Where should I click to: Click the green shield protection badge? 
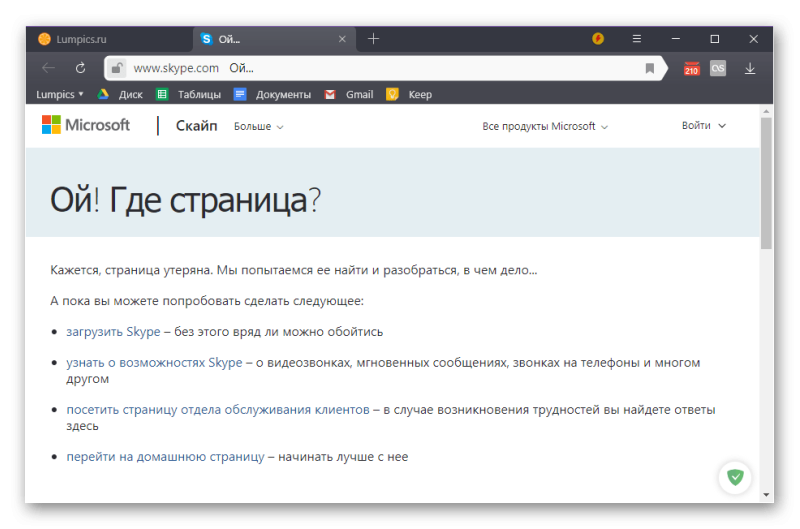(735, 477)
